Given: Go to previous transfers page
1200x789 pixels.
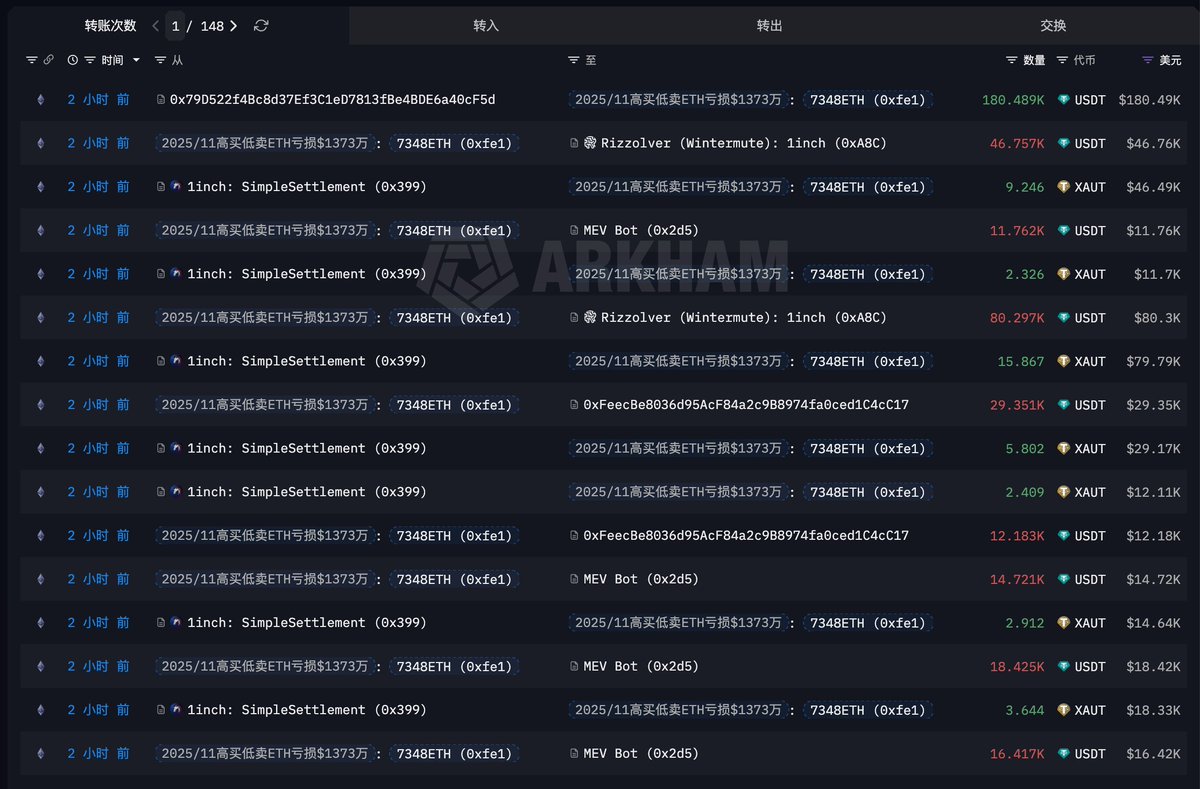Looking at the screenshot, I should click(x=155, y=26).
